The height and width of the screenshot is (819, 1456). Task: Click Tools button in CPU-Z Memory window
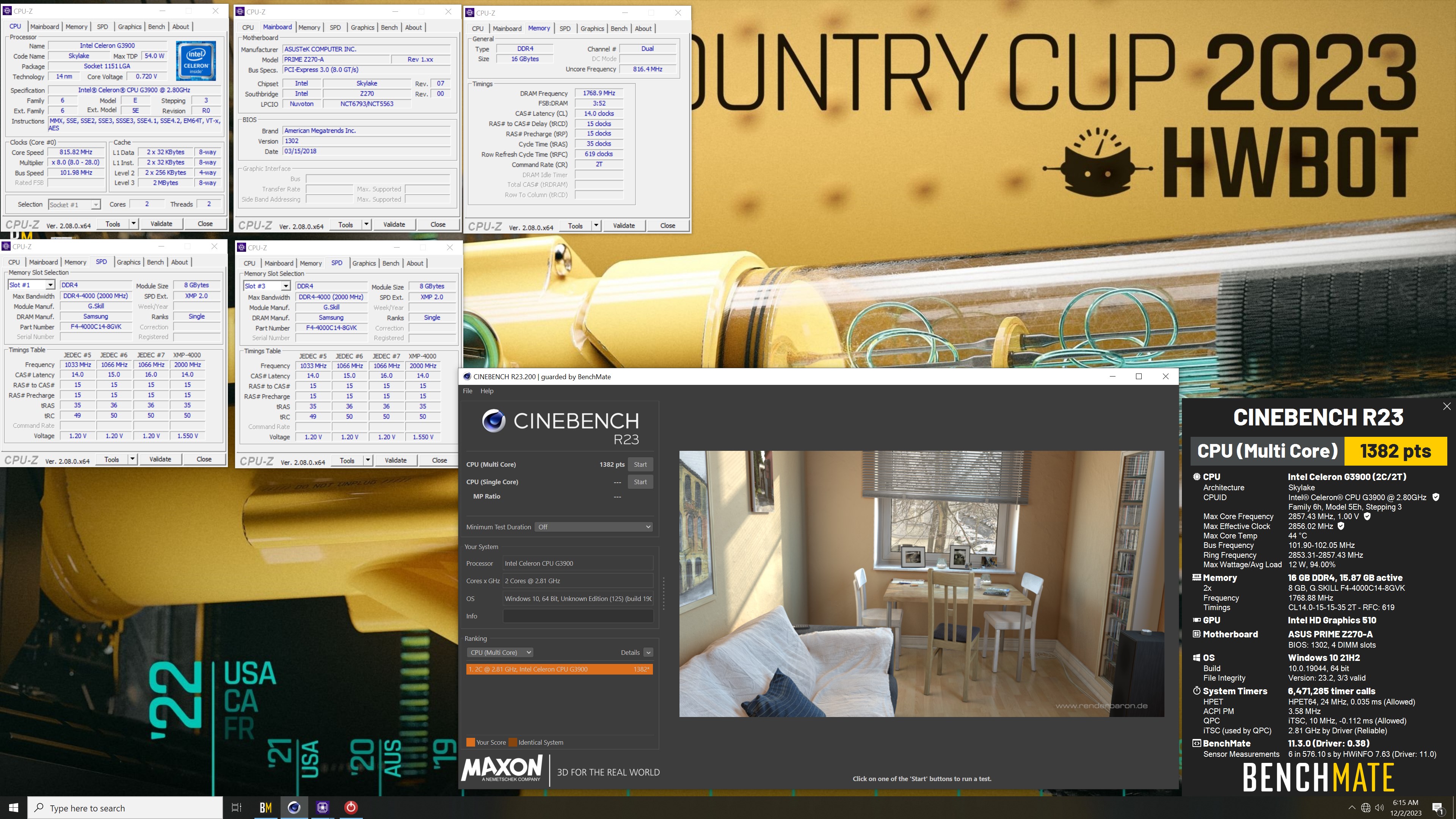pos(576,226)
